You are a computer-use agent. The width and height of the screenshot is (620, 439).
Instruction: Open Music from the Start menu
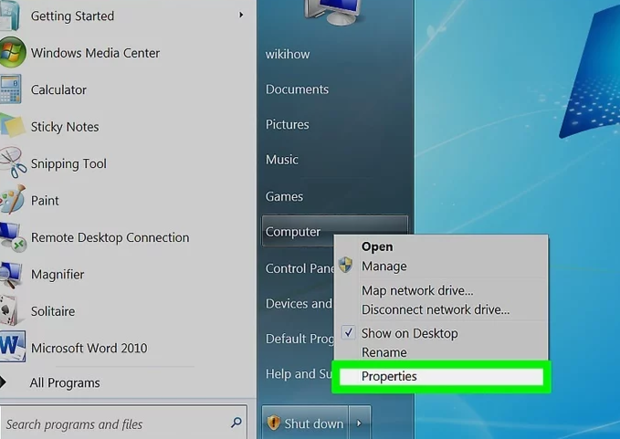click(282, 159)
